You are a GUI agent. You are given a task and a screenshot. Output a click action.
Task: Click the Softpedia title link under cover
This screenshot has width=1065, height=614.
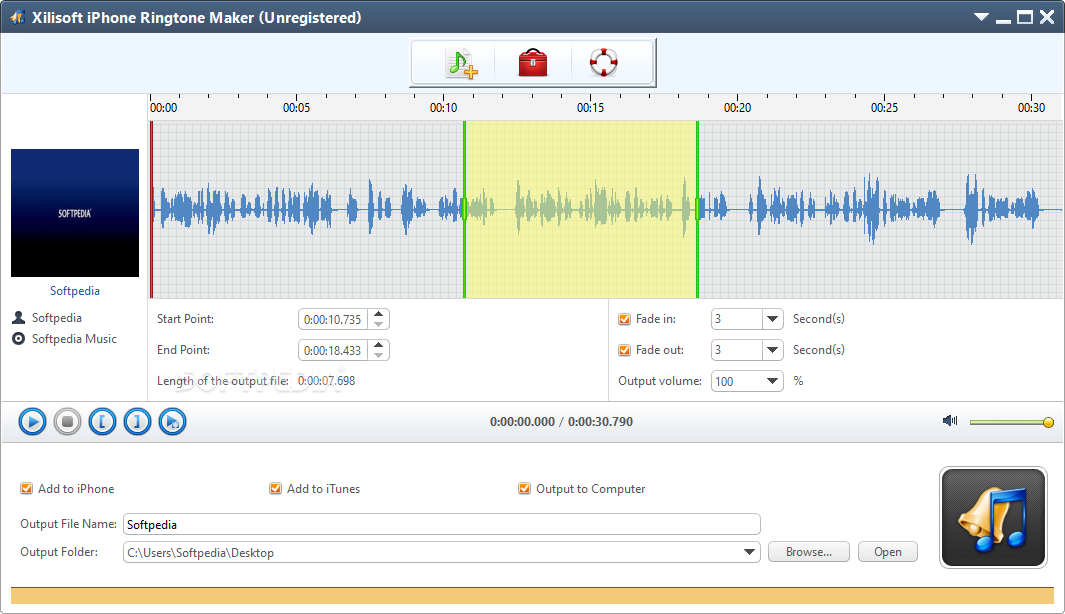[75, 291]
